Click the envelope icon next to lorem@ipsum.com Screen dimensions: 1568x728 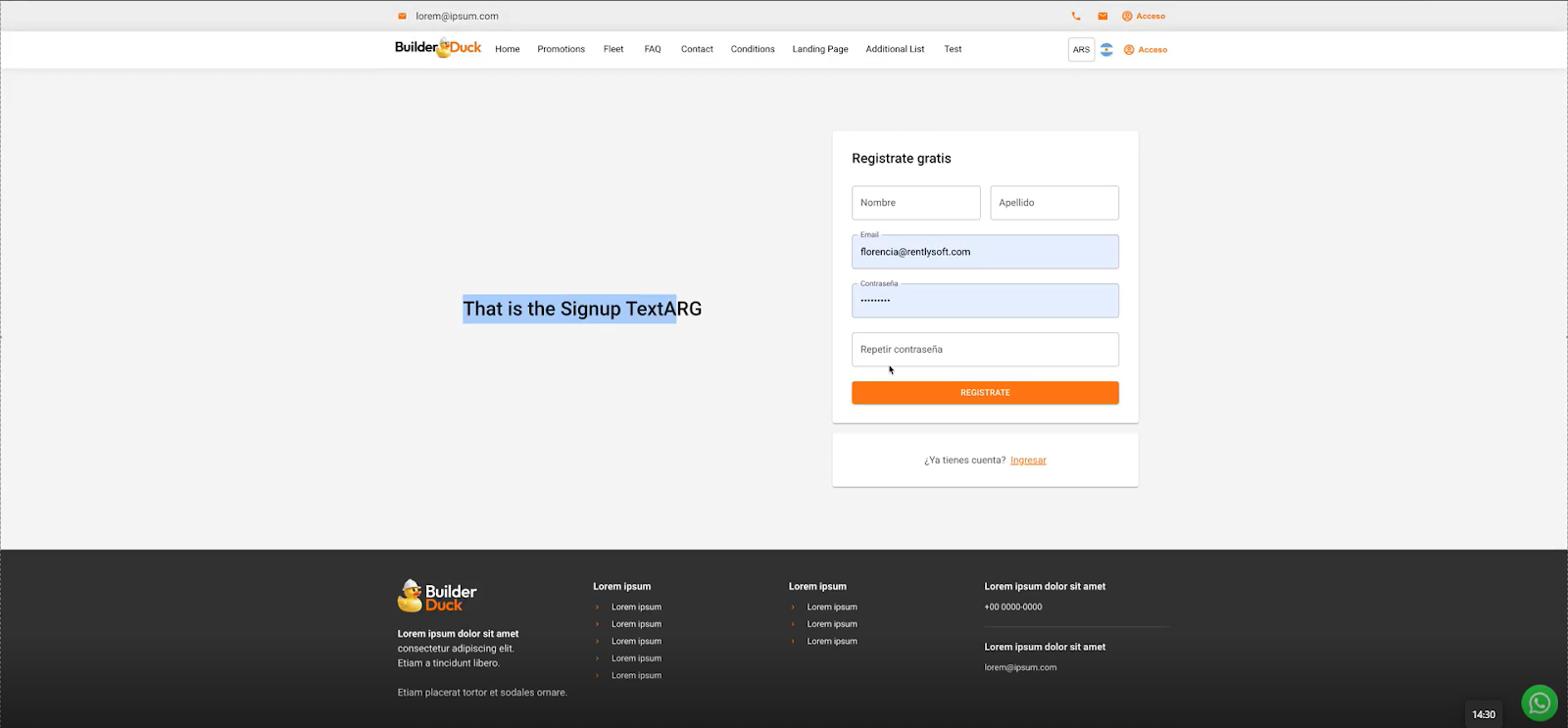click(x=402, y=16)
